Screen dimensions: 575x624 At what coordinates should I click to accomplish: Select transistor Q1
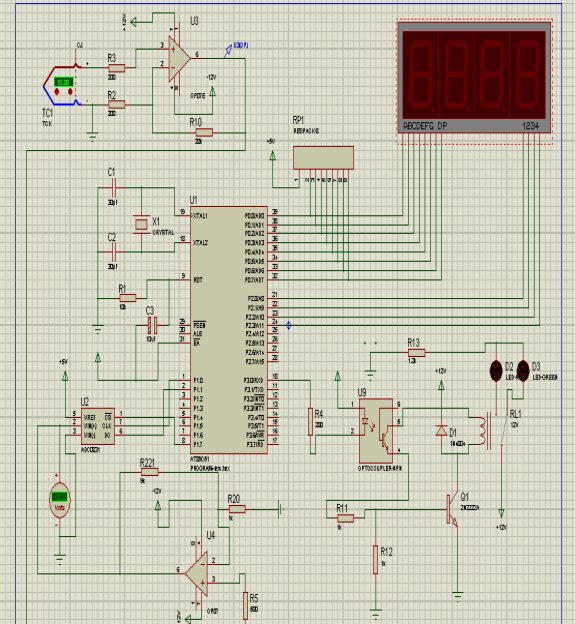click(x=452, y=509)
